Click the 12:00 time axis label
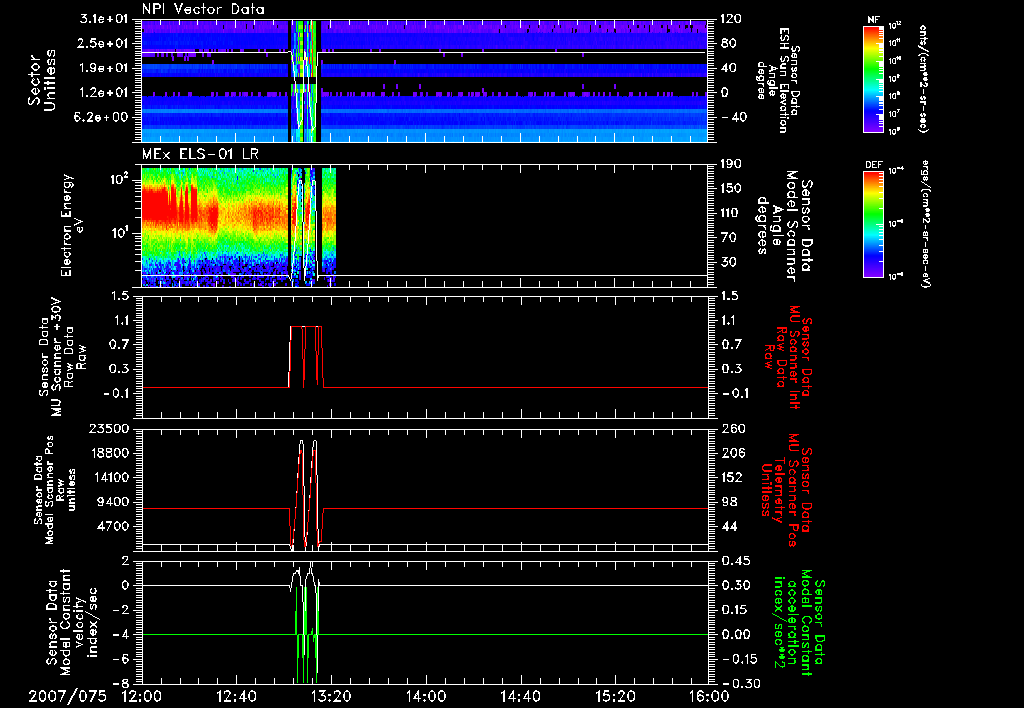The width and height of the screenshot is (1024, 708). (x=142, y=696)
